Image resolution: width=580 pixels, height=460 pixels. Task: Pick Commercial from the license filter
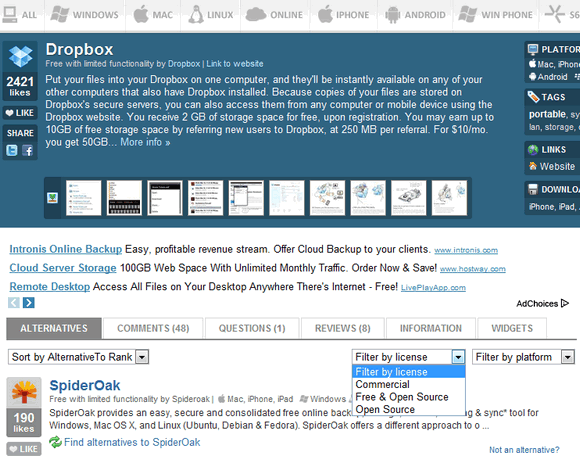pyautogui.click(x=382, y=385)
